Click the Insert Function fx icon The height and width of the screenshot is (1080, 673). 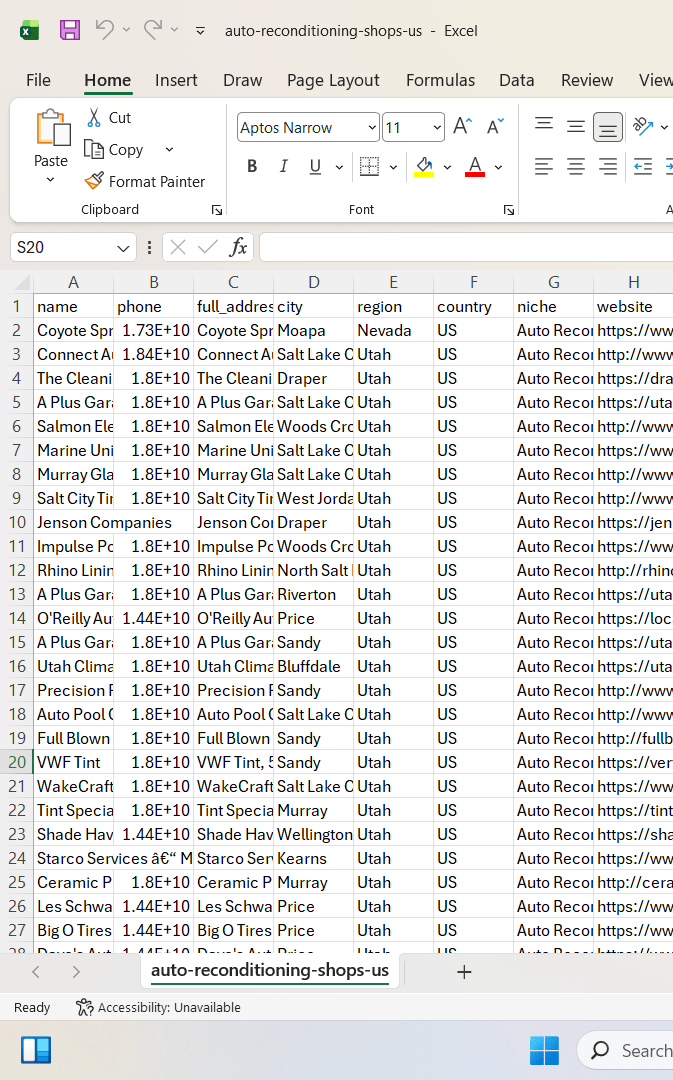(x=238, y=247)
